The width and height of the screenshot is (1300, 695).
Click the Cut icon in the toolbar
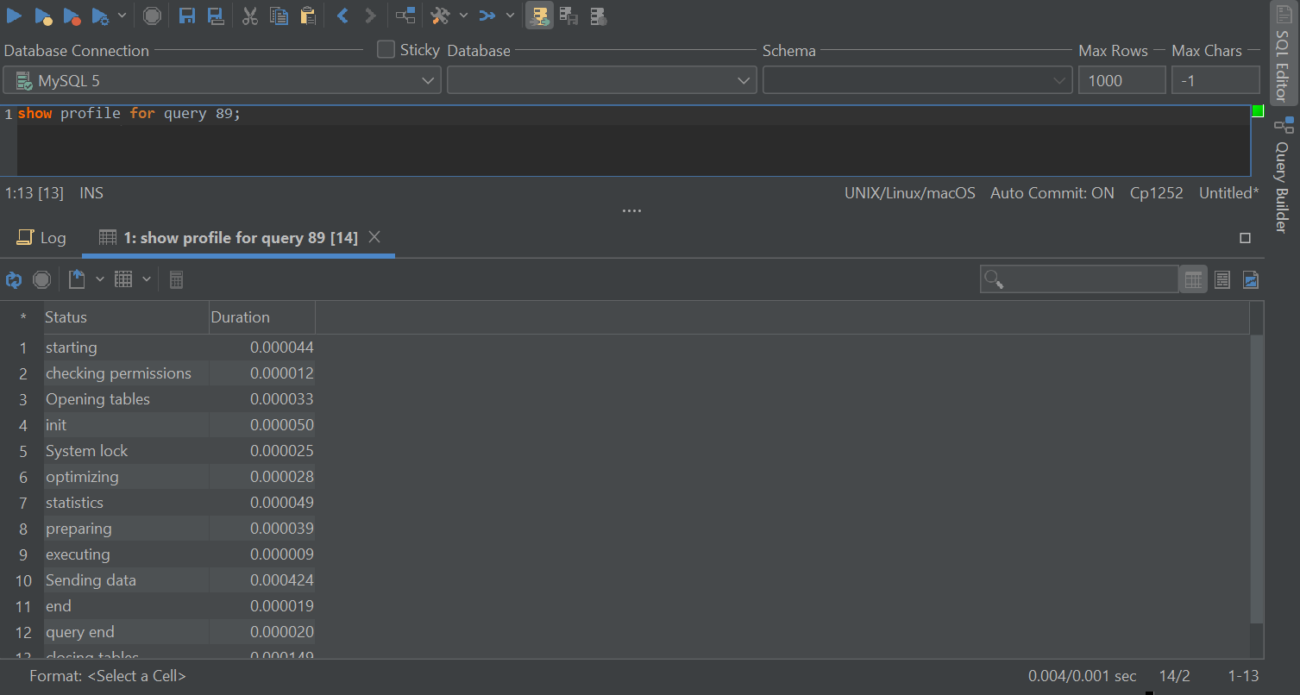(x=249, y=15)
